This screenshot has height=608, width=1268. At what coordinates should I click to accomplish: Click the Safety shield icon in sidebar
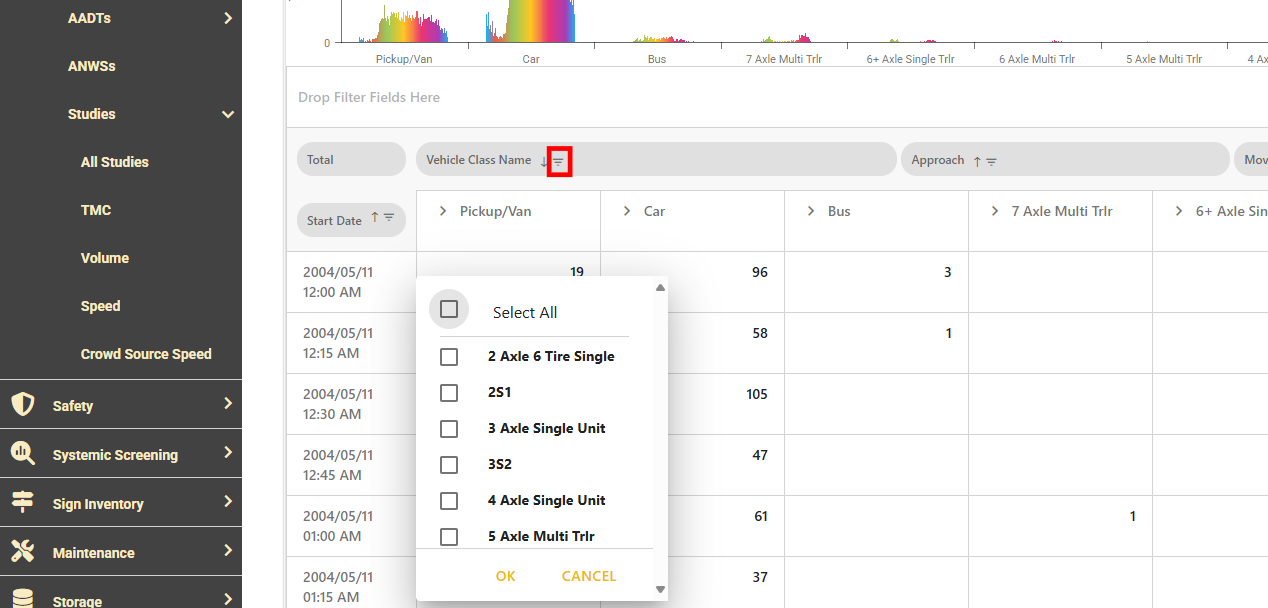pos(22,405)
